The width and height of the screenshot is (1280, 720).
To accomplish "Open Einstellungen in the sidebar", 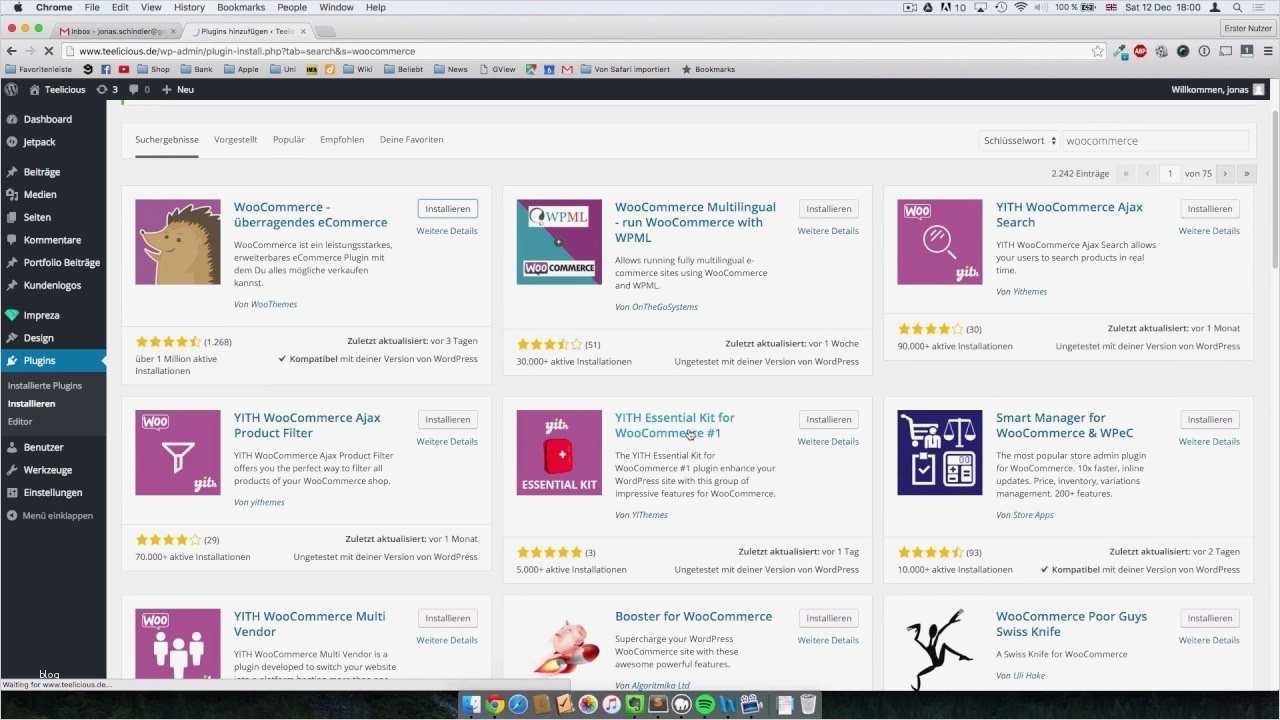I will click(x=53, y=492).
